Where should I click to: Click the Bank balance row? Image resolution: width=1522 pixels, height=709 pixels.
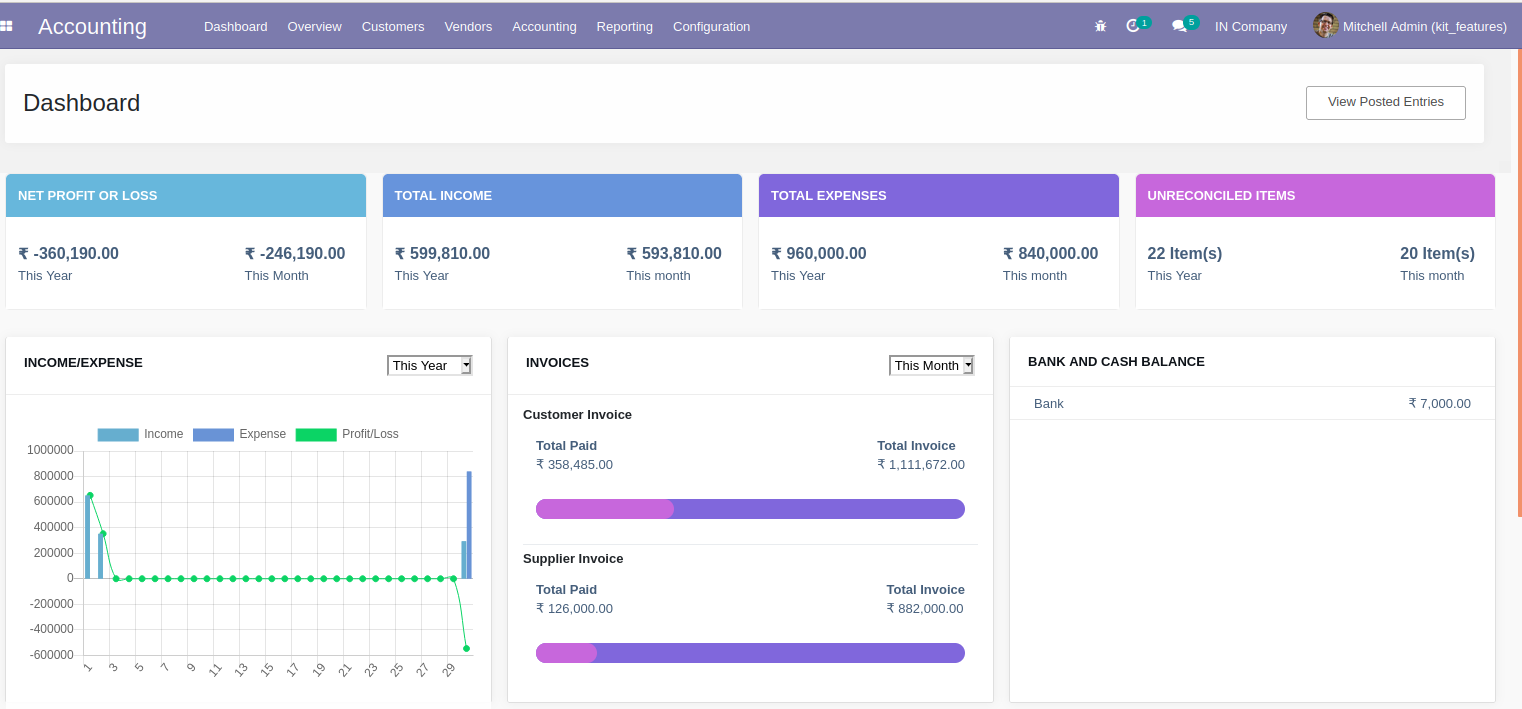tap(1251, 403)
